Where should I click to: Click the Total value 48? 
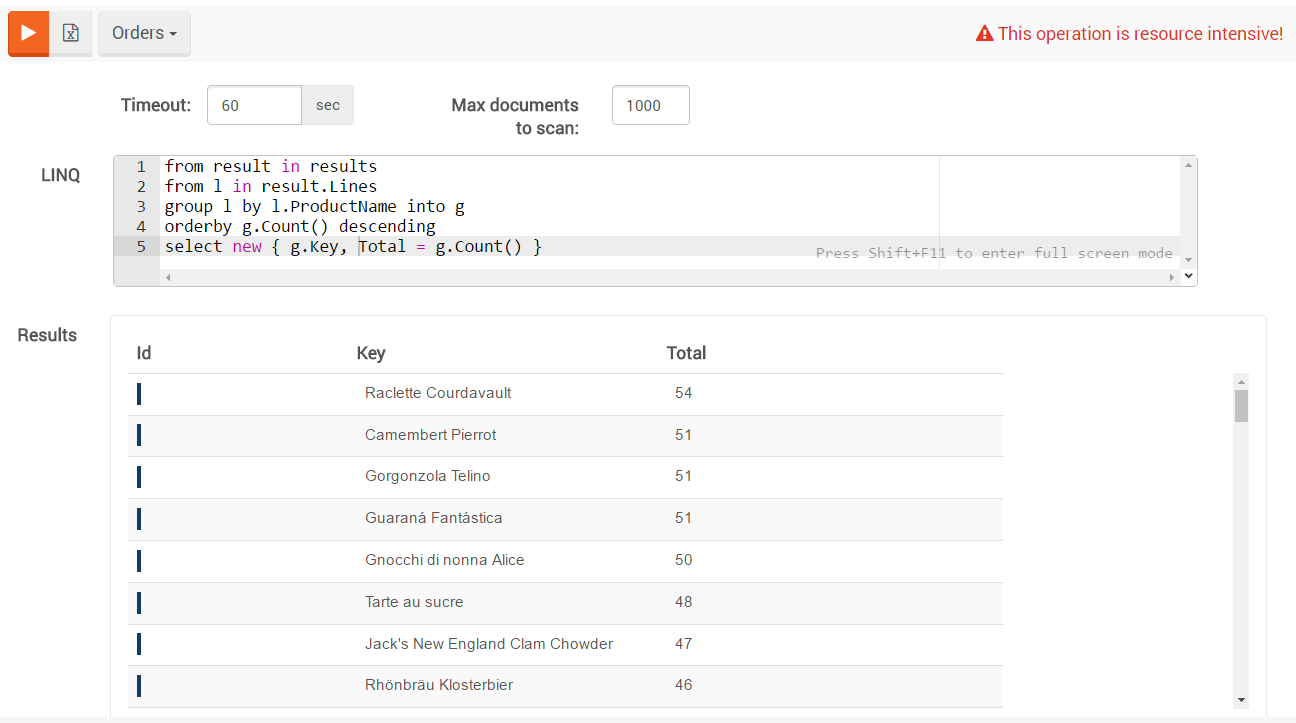pyautogui.click(x=683, y=602)
